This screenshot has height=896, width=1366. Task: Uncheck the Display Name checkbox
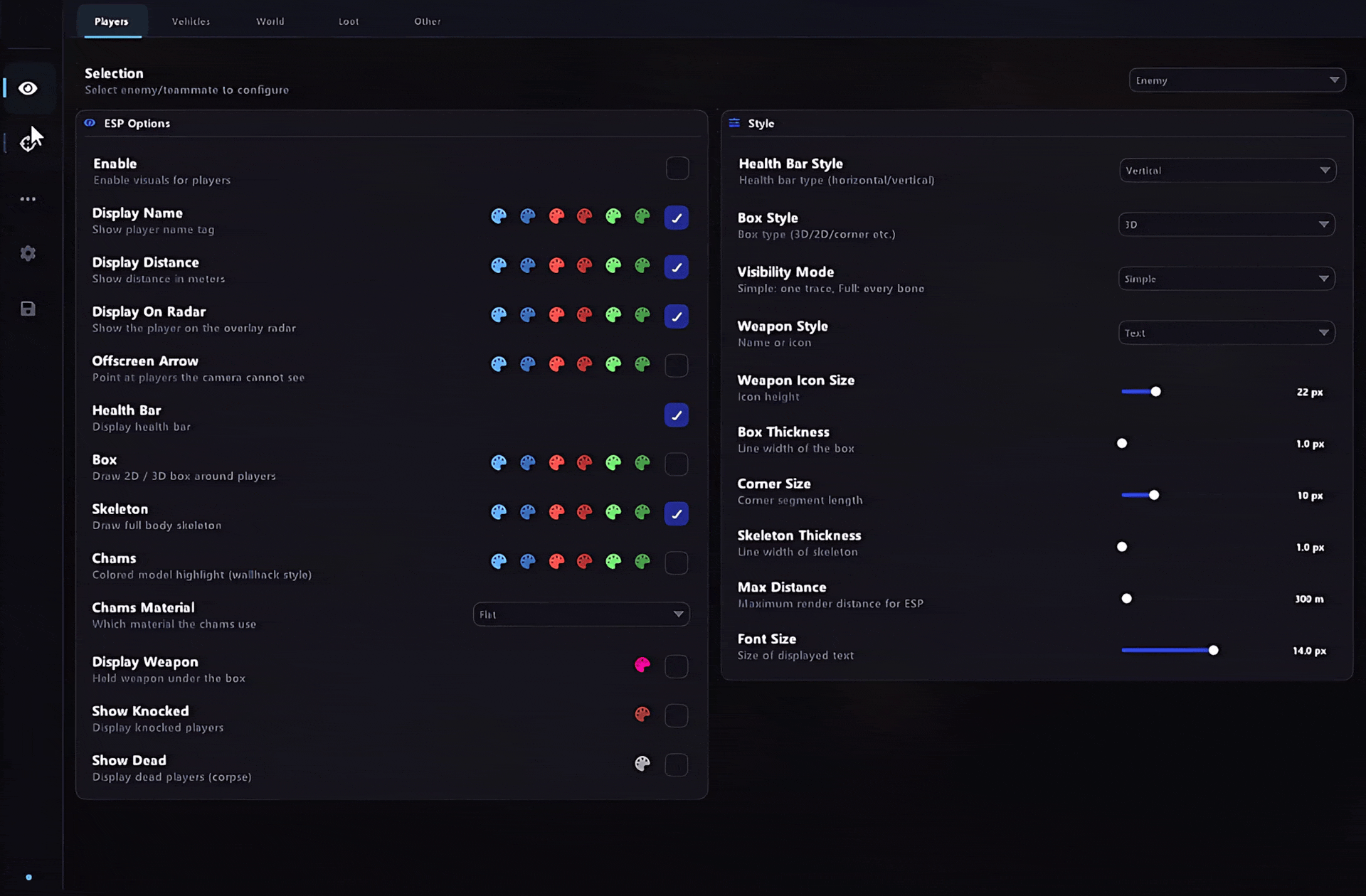[677, 218]
